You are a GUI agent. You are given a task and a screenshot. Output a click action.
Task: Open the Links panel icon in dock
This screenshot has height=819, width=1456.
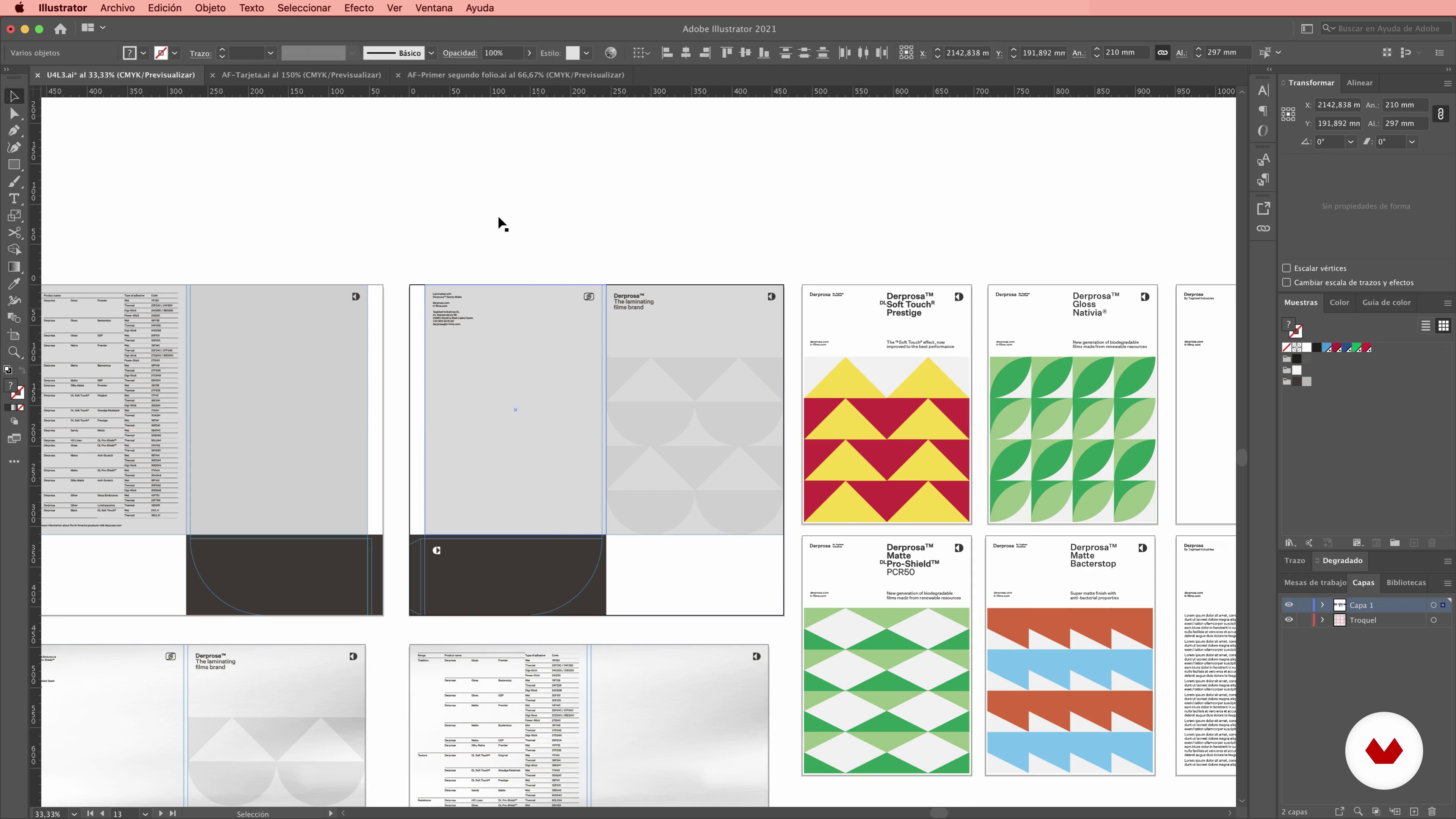[1263, 228]
